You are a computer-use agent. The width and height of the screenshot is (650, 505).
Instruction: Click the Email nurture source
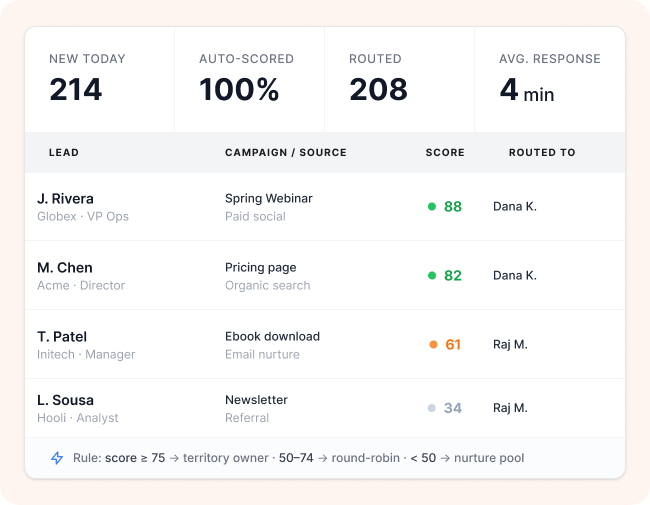pyautogui.click(x=262, y=354)
